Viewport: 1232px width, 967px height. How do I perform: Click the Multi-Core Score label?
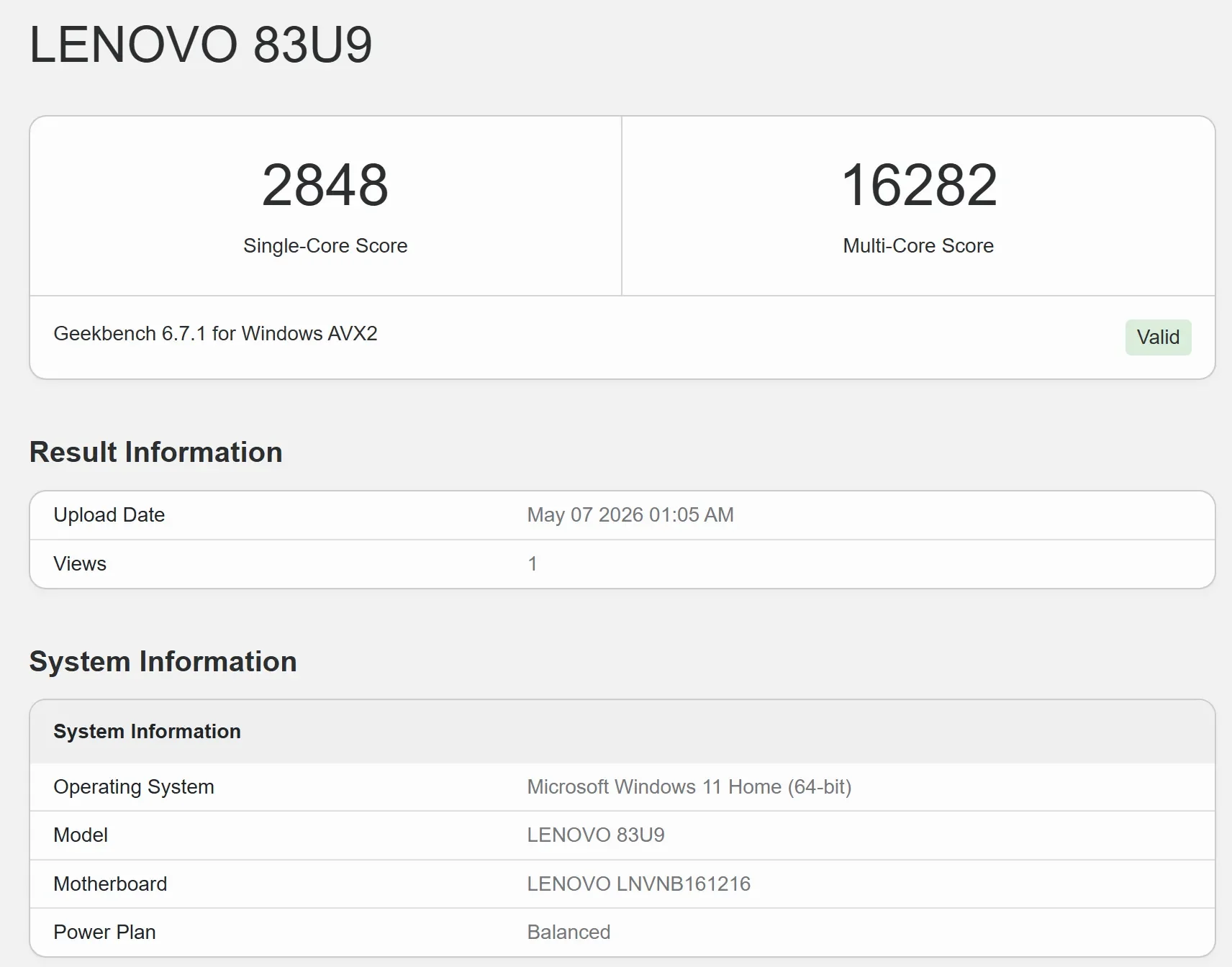918,246
